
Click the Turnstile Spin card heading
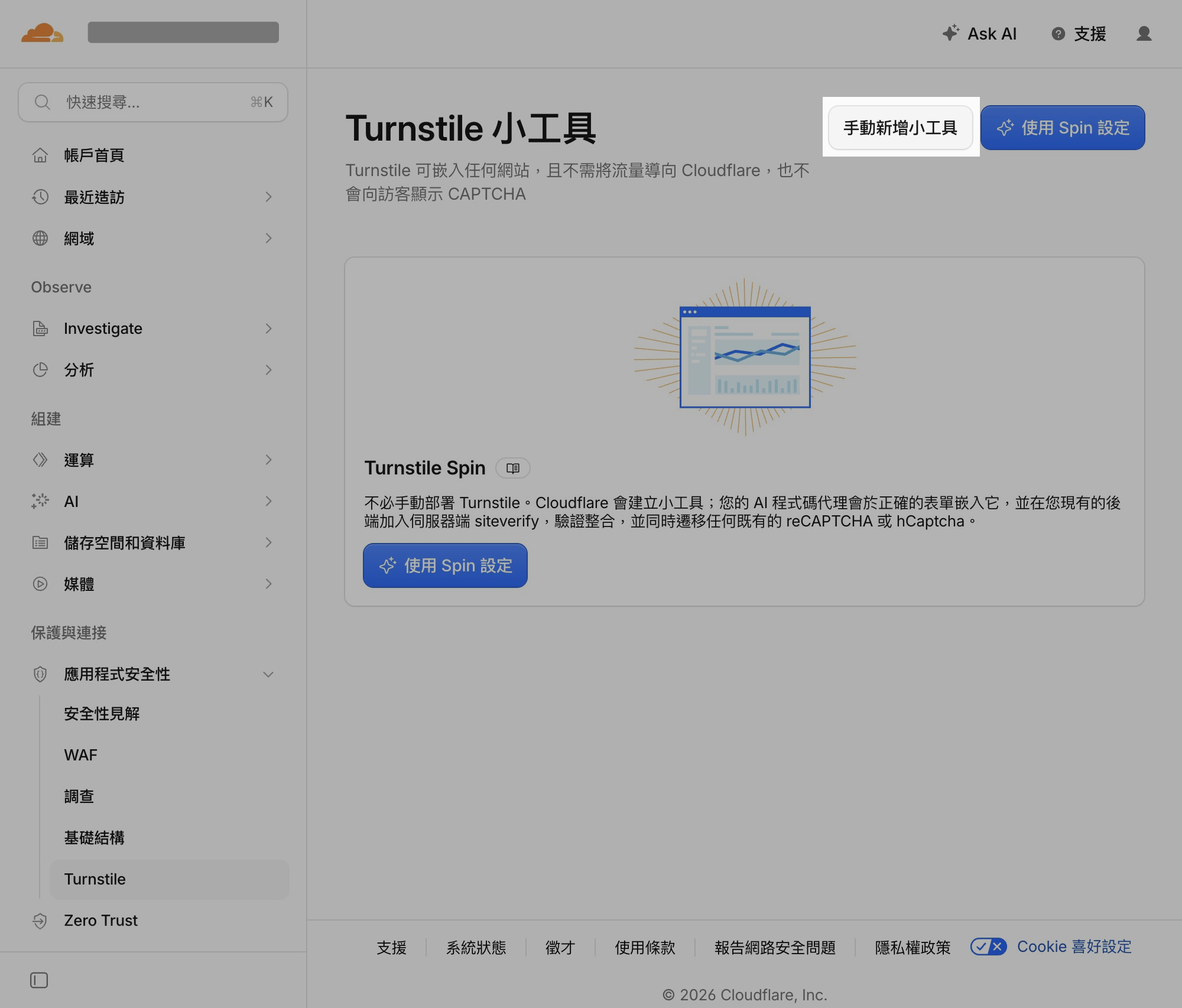[425, 468]
